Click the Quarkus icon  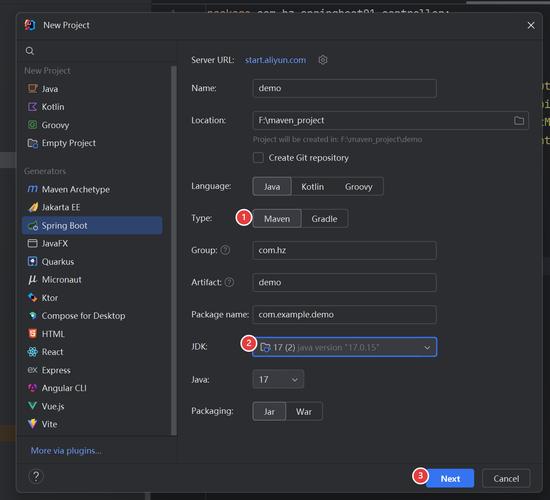click(33, 261)
